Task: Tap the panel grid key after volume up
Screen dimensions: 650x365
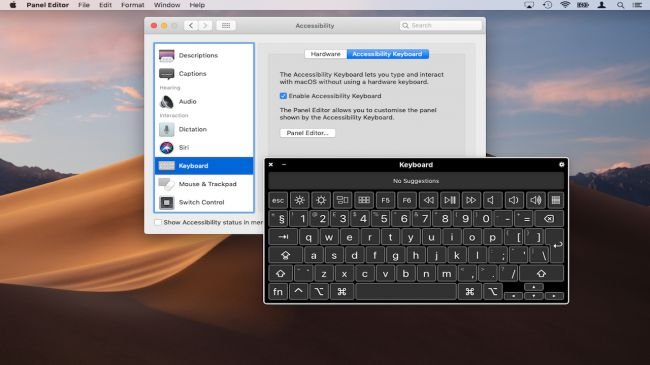Action: 556,200
